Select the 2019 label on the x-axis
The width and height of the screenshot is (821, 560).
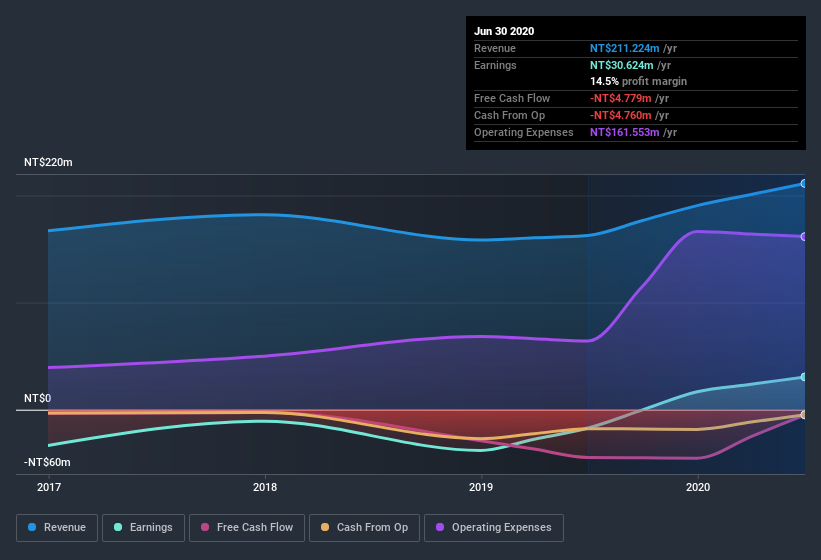point(481,487)
